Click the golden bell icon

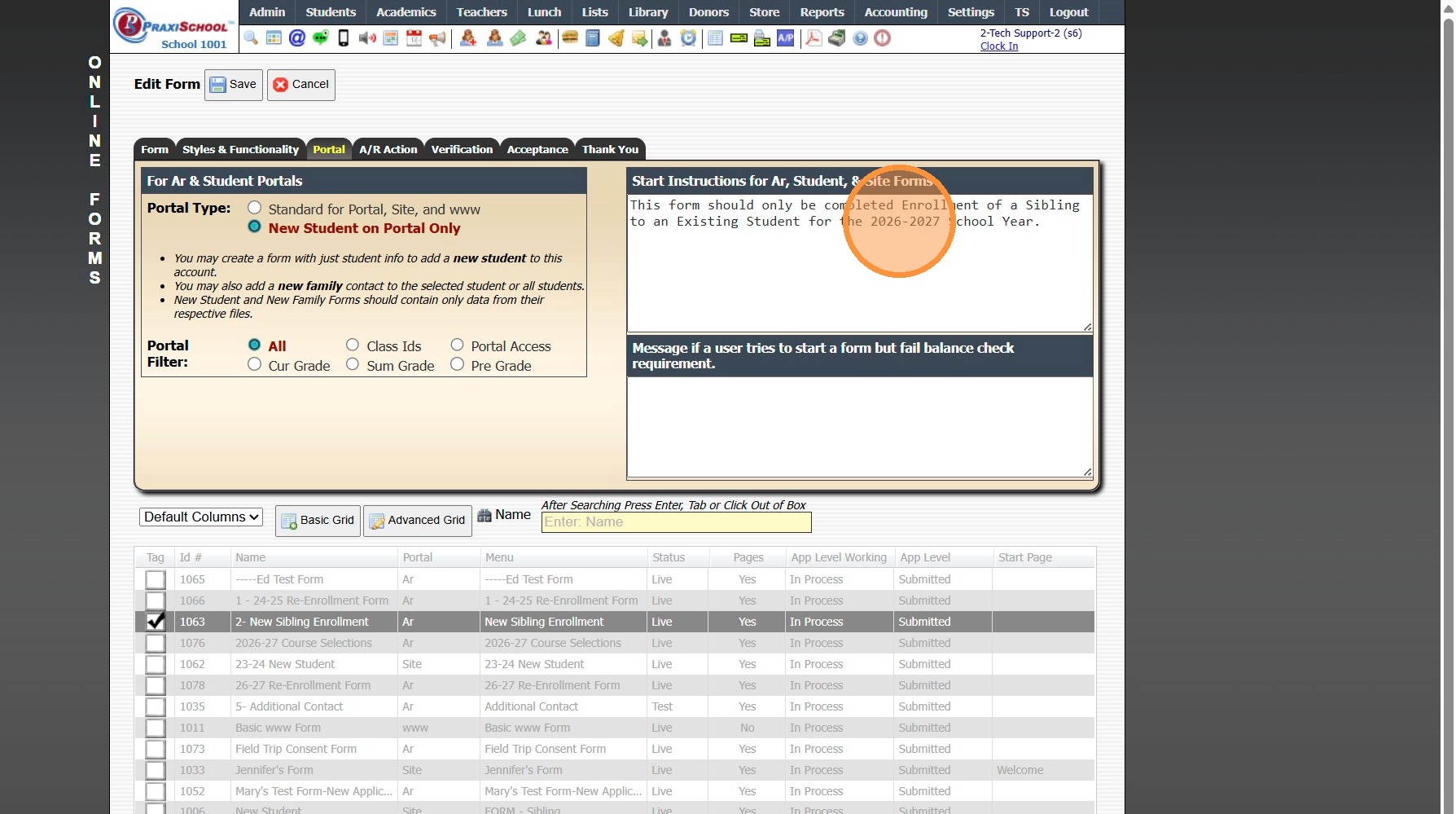click(616, 38)
